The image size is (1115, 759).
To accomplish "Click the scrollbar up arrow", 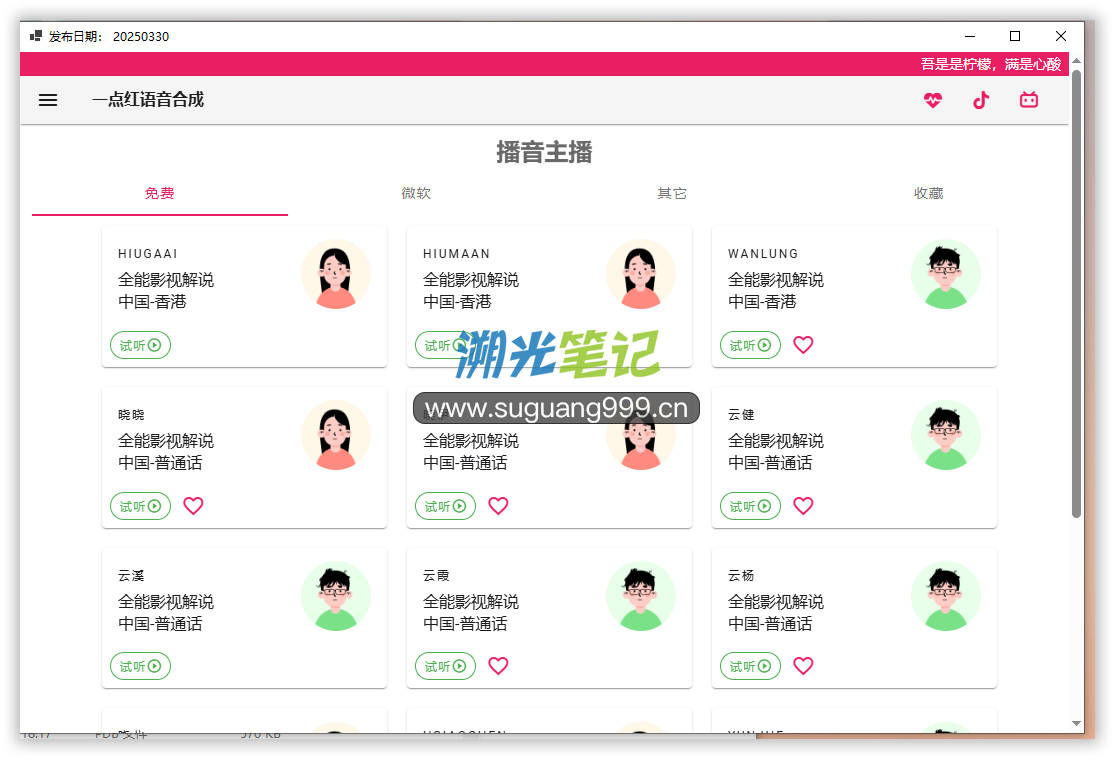I will 1077,60.
